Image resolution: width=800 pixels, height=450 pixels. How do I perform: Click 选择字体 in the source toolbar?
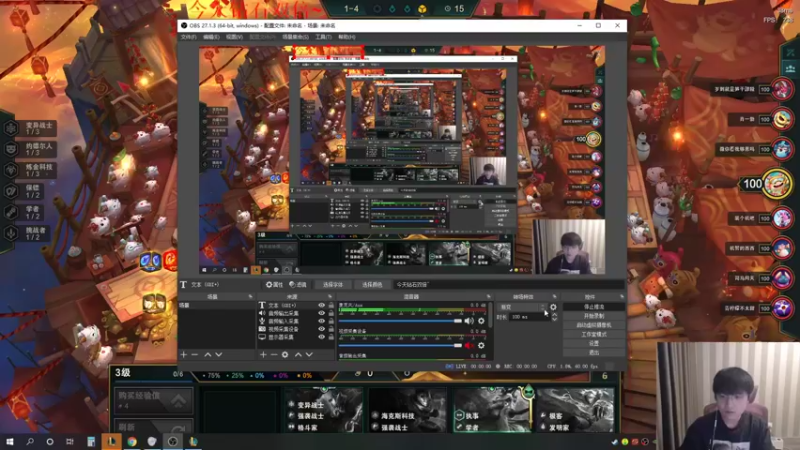333,285
